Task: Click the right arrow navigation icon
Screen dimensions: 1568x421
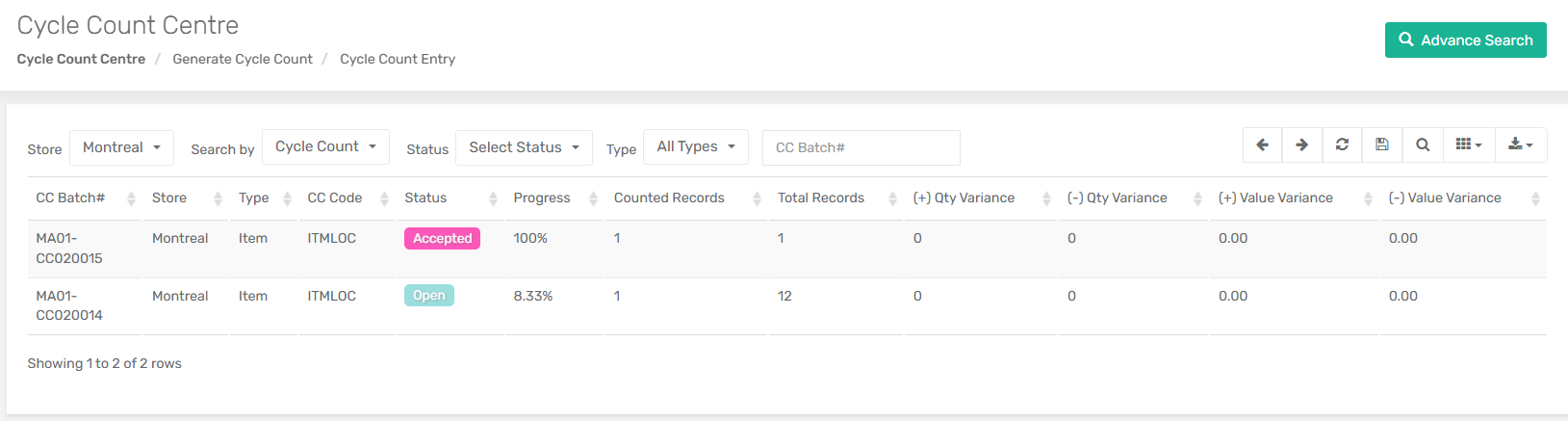Action: tap(1302, 145)
